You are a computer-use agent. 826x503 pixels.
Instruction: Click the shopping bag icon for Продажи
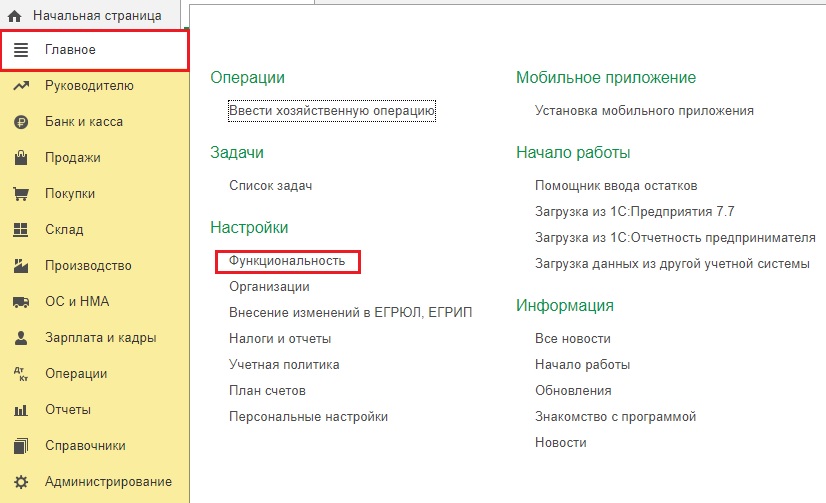click(x=20, y=158)
